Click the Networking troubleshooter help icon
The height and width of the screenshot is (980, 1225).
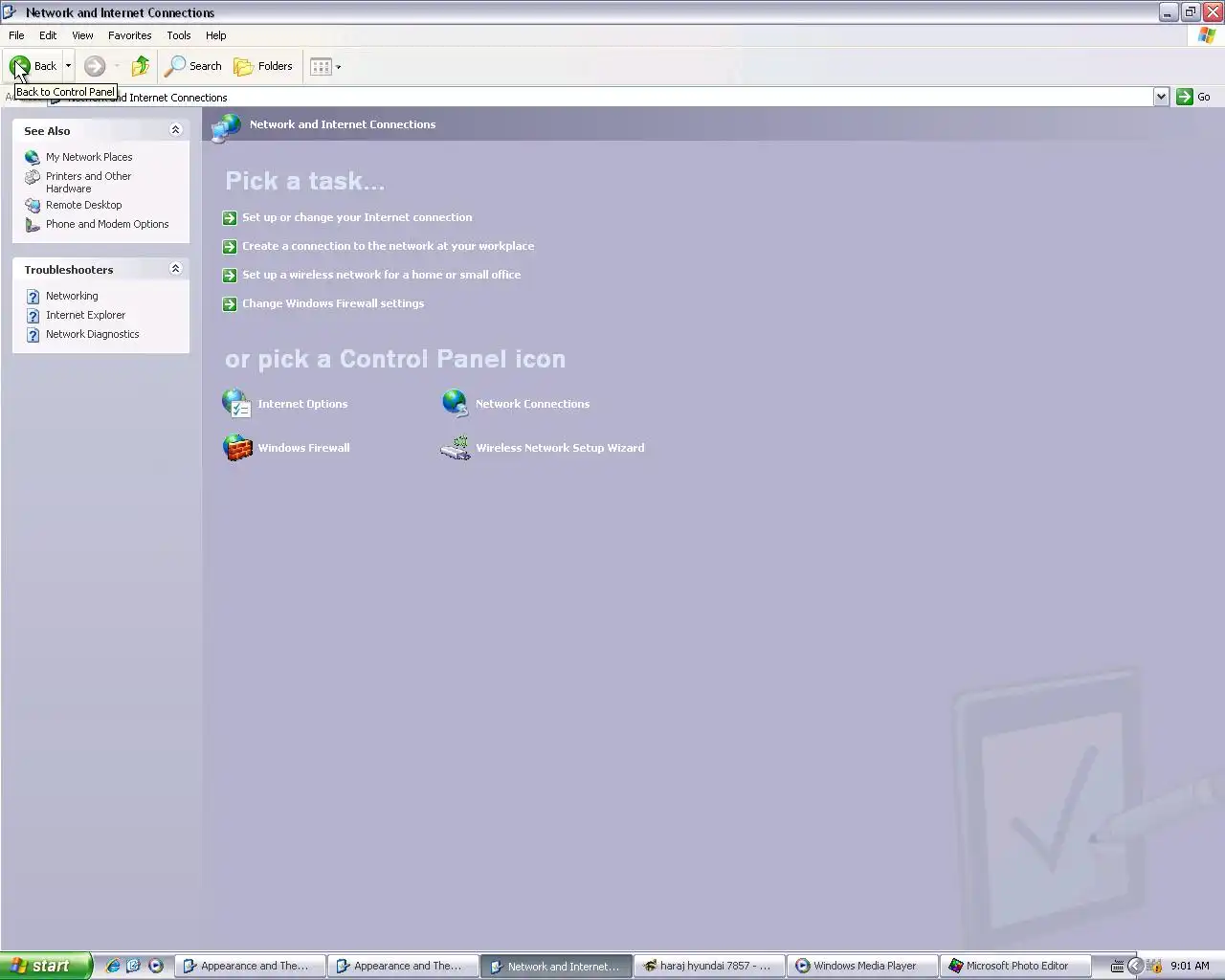(33, 296)
